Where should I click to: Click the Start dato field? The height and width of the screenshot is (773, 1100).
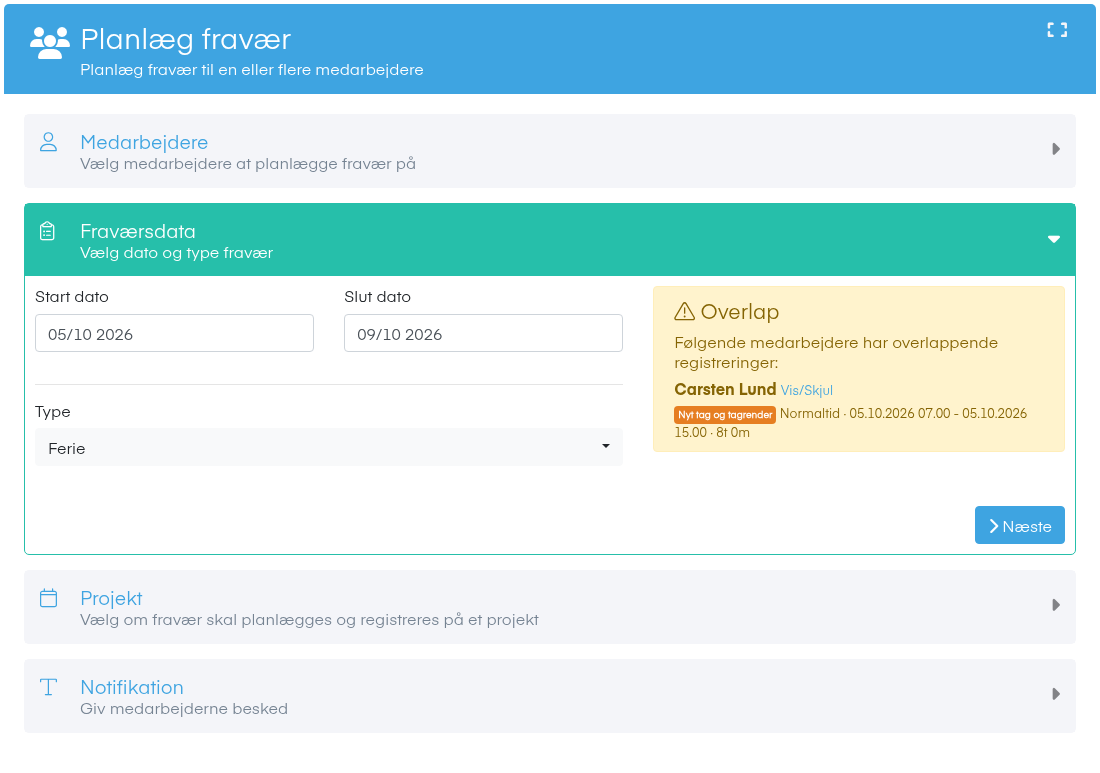point(174,333)
